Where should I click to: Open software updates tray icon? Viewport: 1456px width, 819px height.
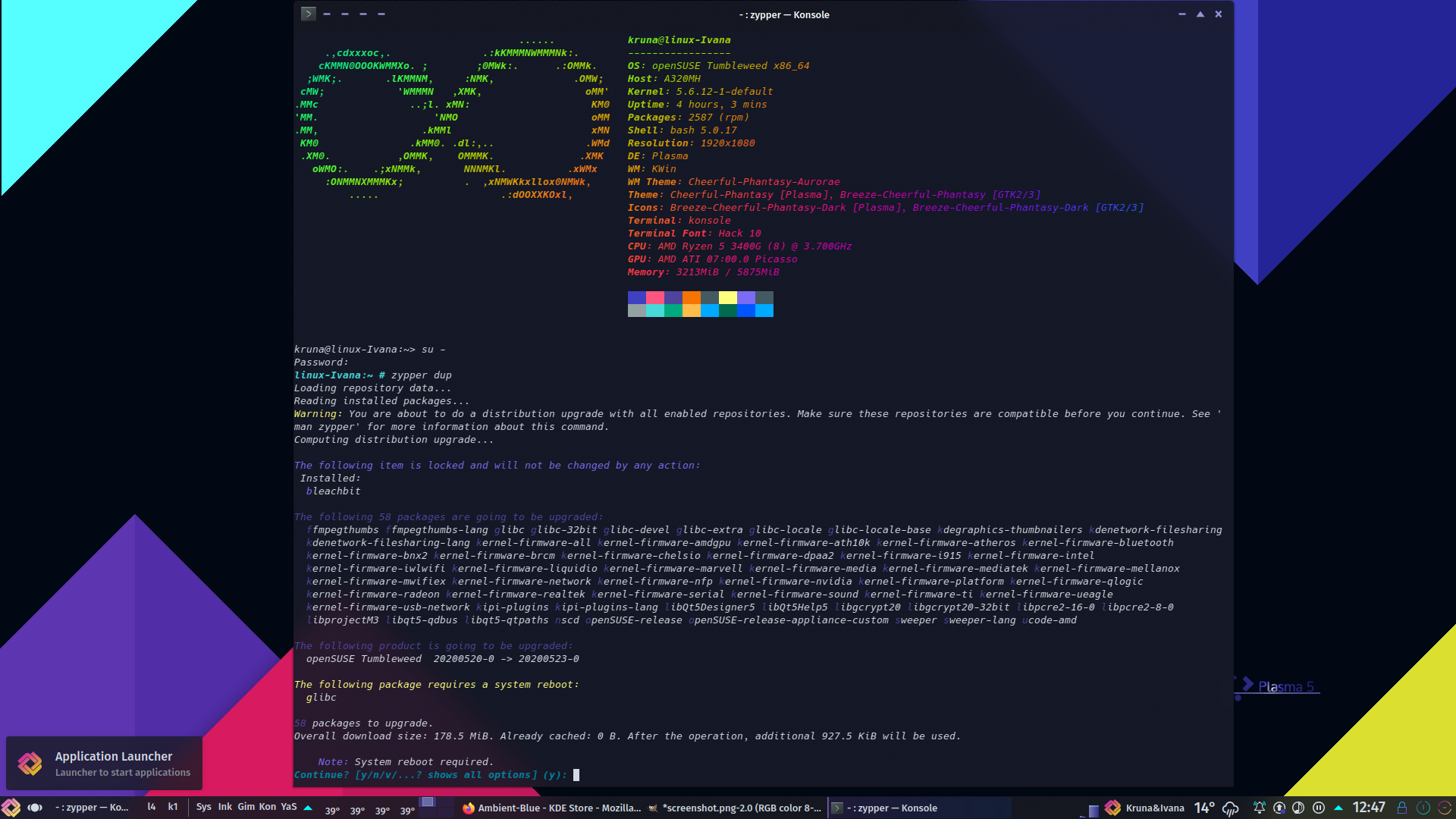1279,808
